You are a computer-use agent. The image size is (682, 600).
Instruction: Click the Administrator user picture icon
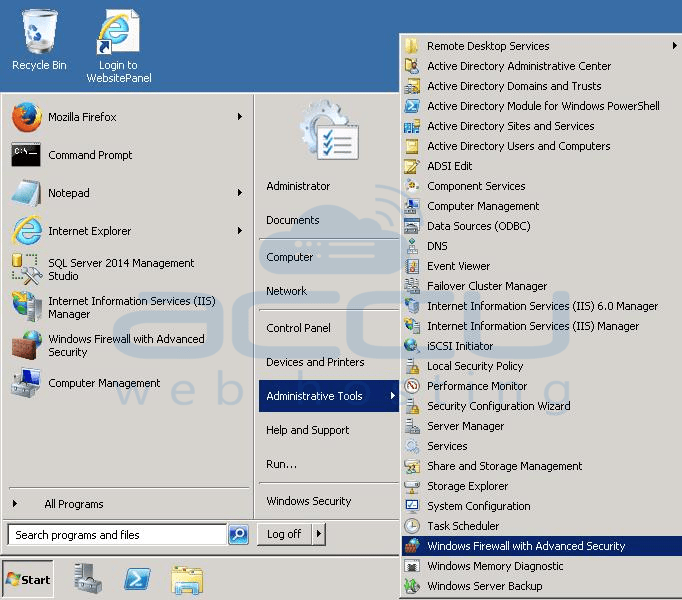[330, 131]
